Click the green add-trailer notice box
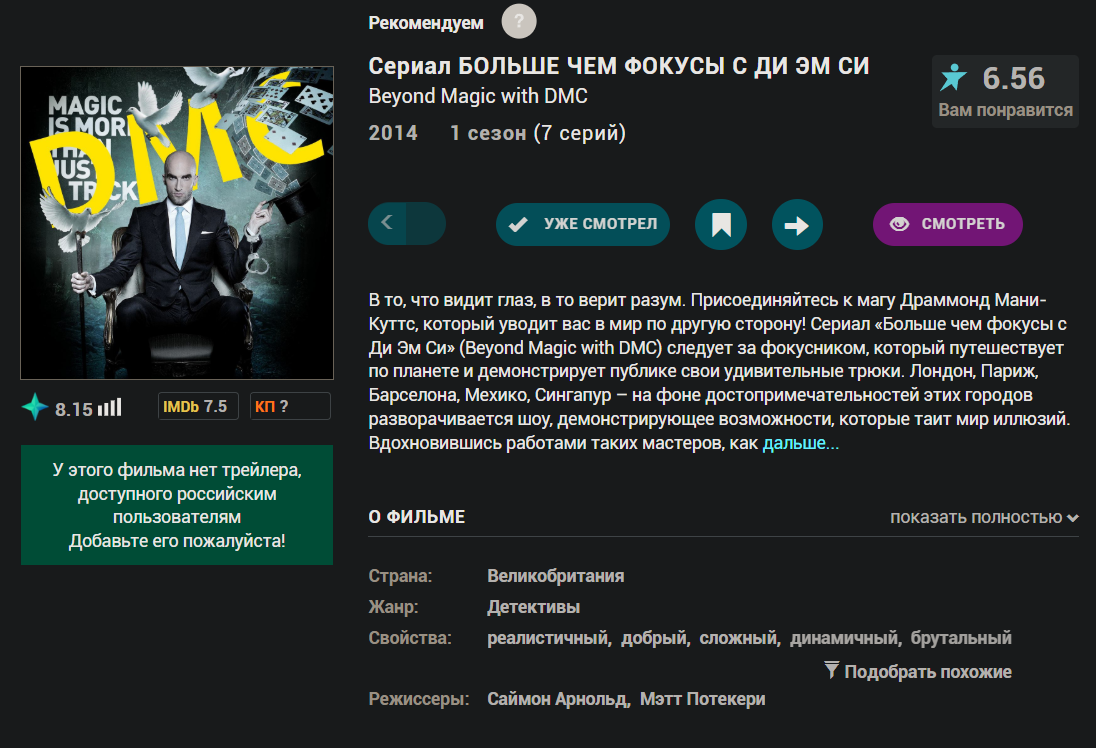This screenshot has width=1096, height=748. (177, 505)
